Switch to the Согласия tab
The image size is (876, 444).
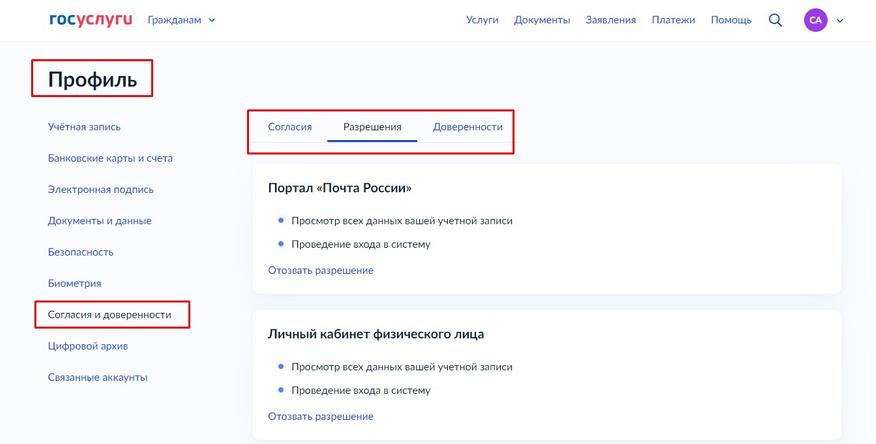(289, 127)
